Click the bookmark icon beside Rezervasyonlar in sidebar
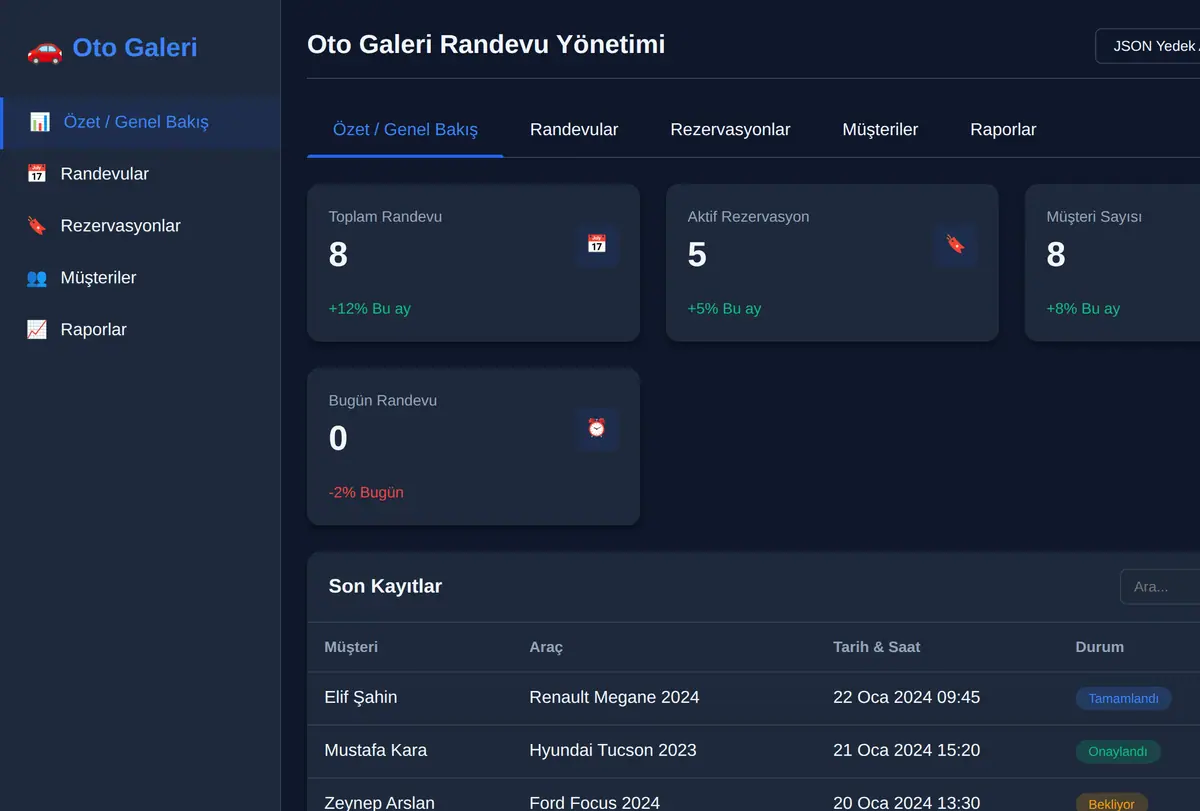Viewport: 1200px width, 811px height. 37,226
